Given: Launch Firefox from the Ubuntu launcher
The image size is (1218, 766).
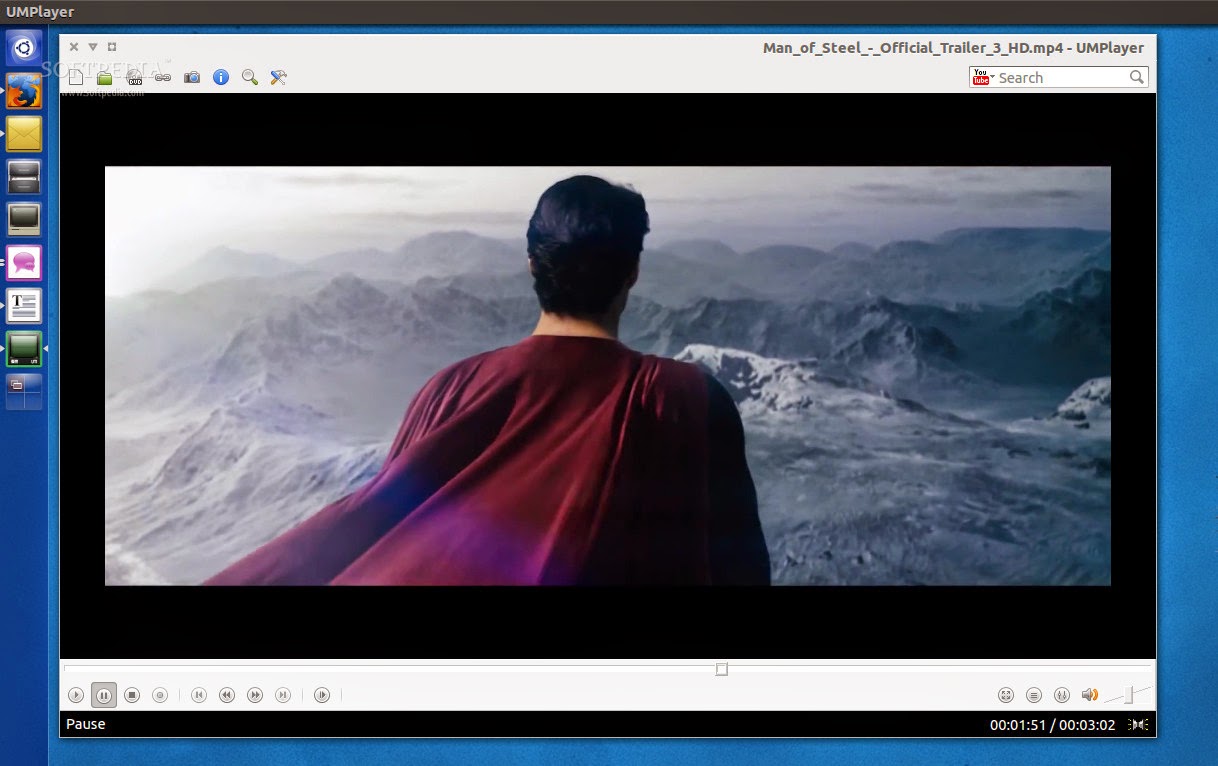Looking at the screenshot, I should click(x=24, y=91).
